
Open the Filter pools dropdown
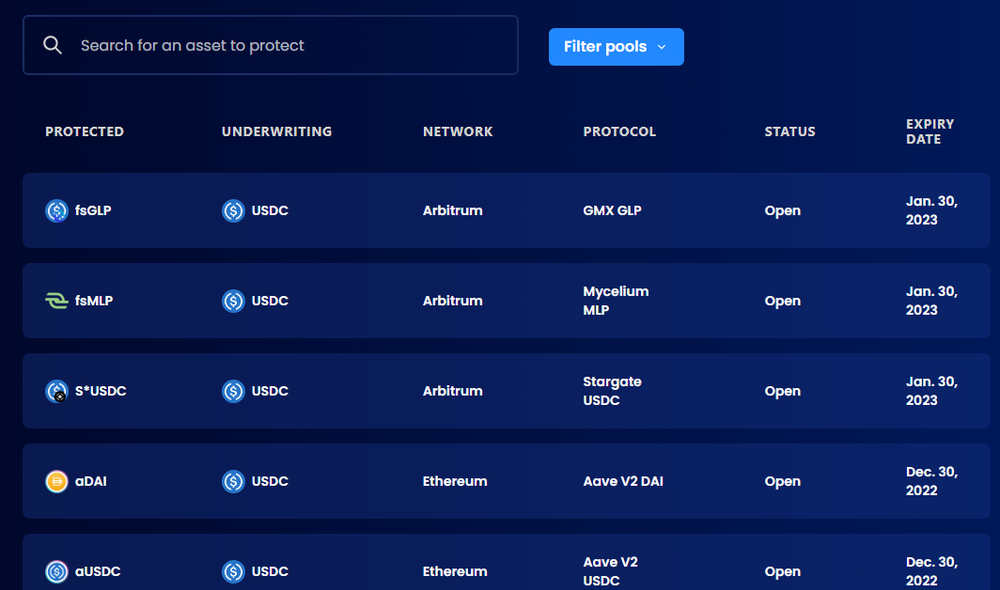tap(616, 47)
